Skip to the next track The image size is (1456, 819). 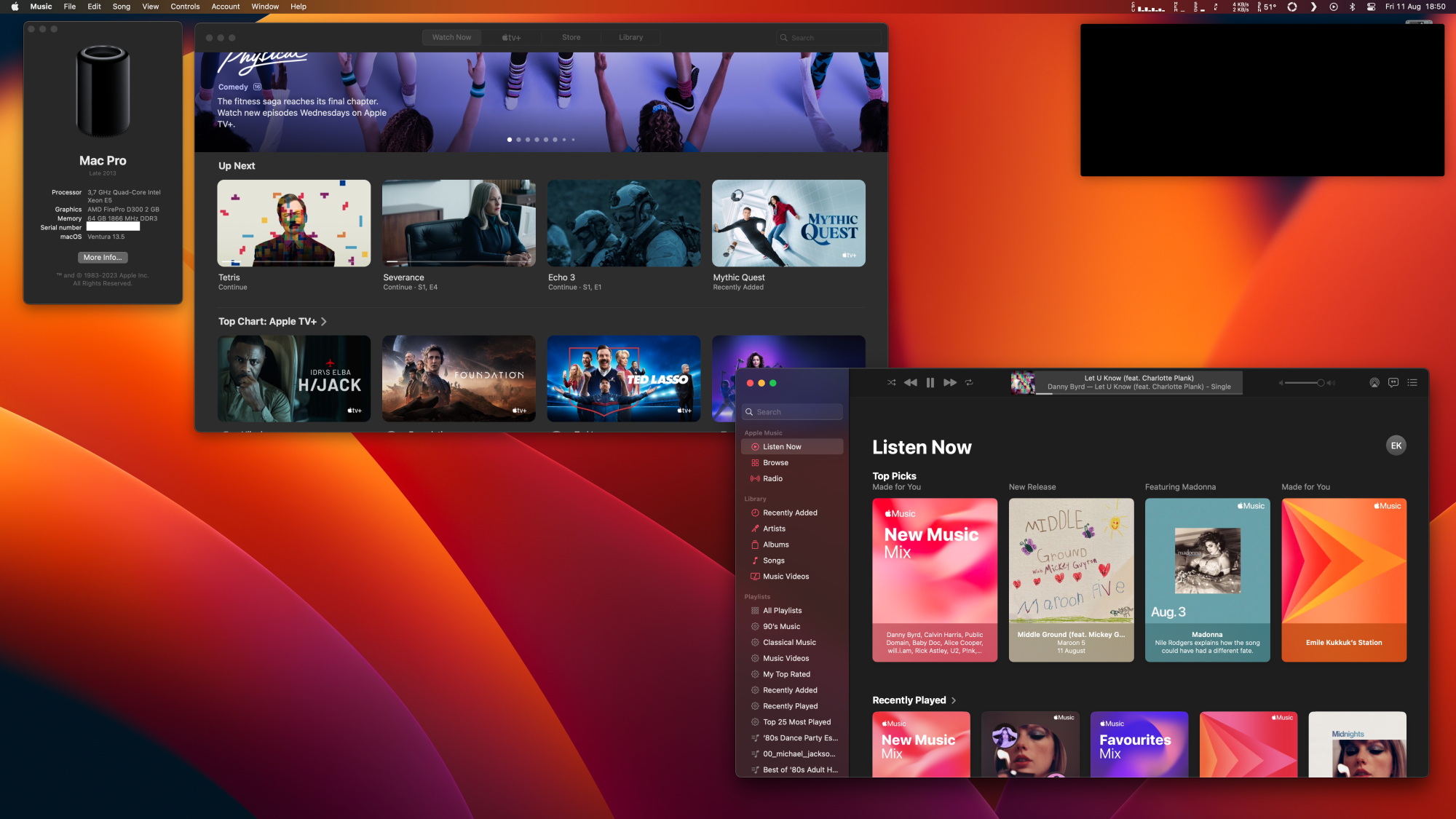coord(949,382)
